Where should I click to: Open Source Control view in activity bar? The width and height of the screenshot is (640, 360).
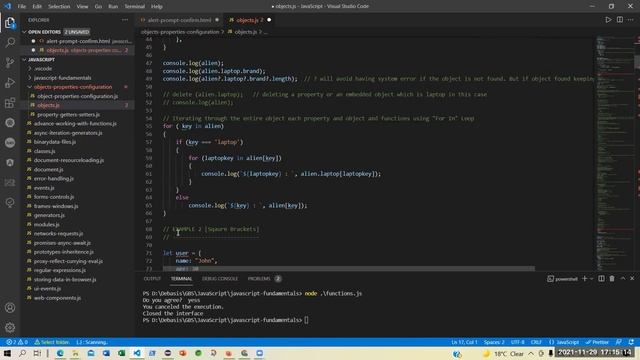[x=10, y=62]
